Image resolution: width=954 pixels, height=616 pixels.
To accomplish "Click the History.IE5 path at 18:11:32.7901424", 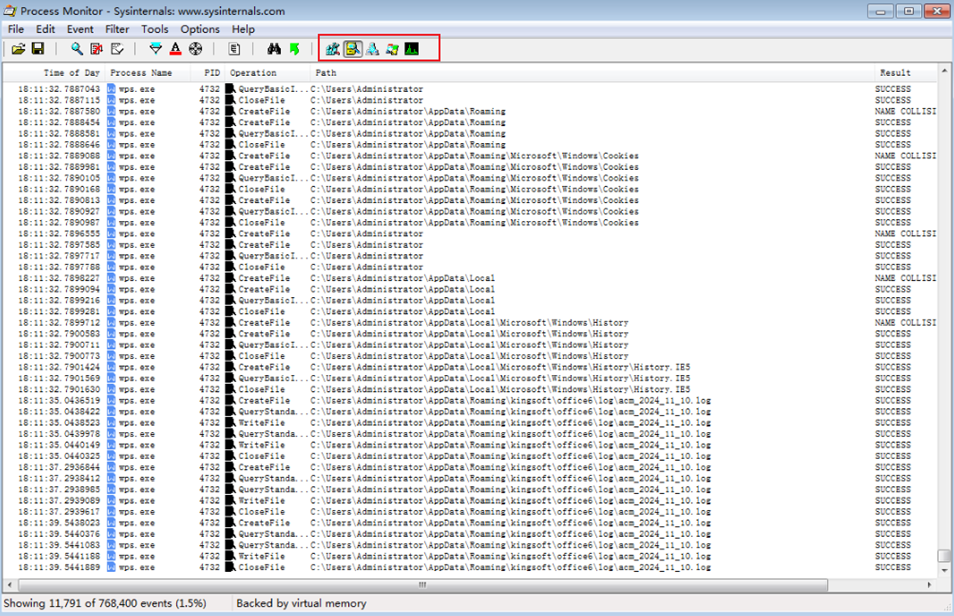I will (500, 367).
